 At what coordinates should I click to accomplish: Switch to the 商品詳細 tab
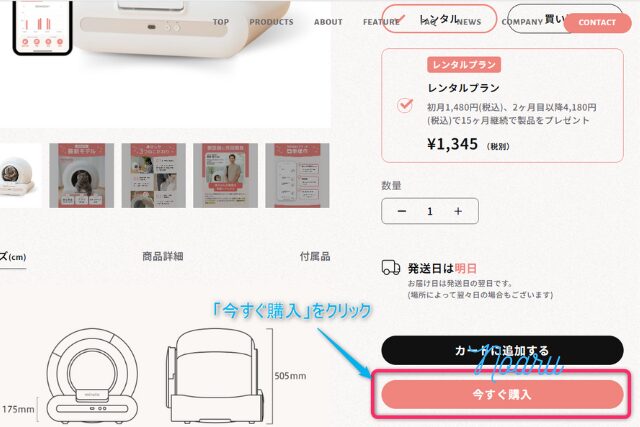[x=162, y=256]
